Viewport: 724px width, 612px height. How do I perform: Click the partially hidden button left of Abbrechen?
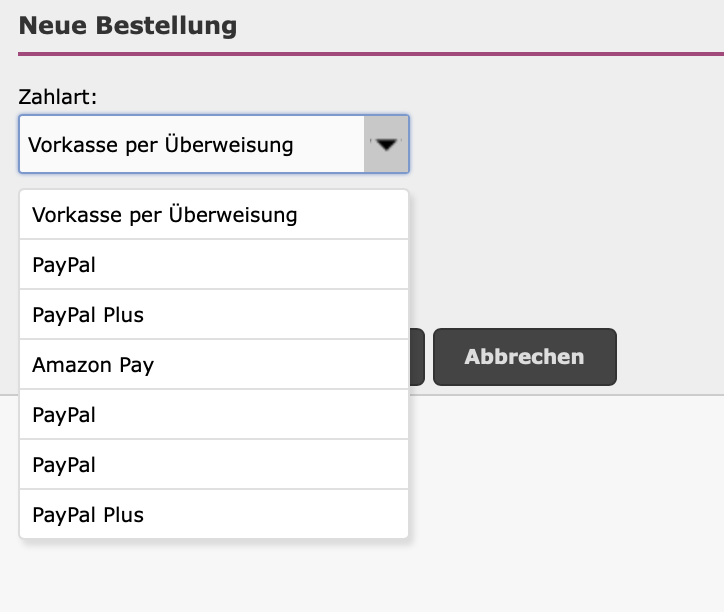[418, 357]
